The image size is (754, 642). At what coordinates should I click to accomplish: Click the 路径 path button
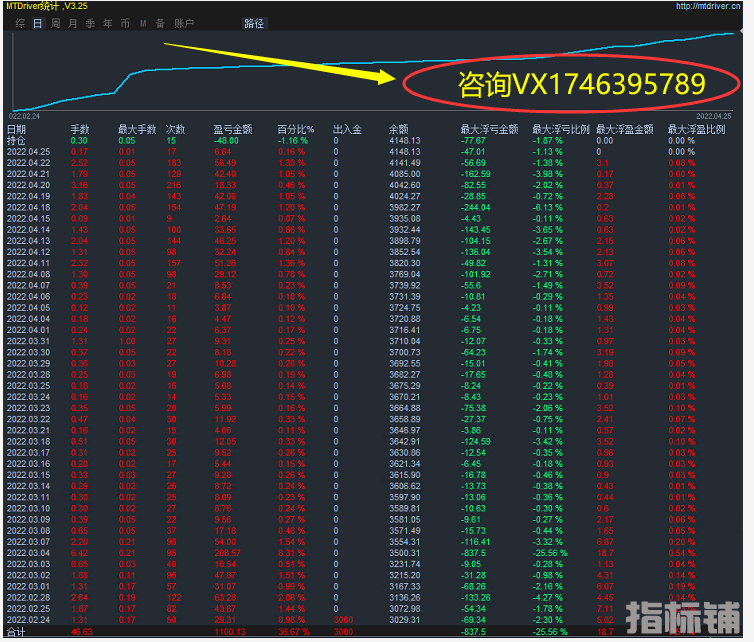point(256,22)
